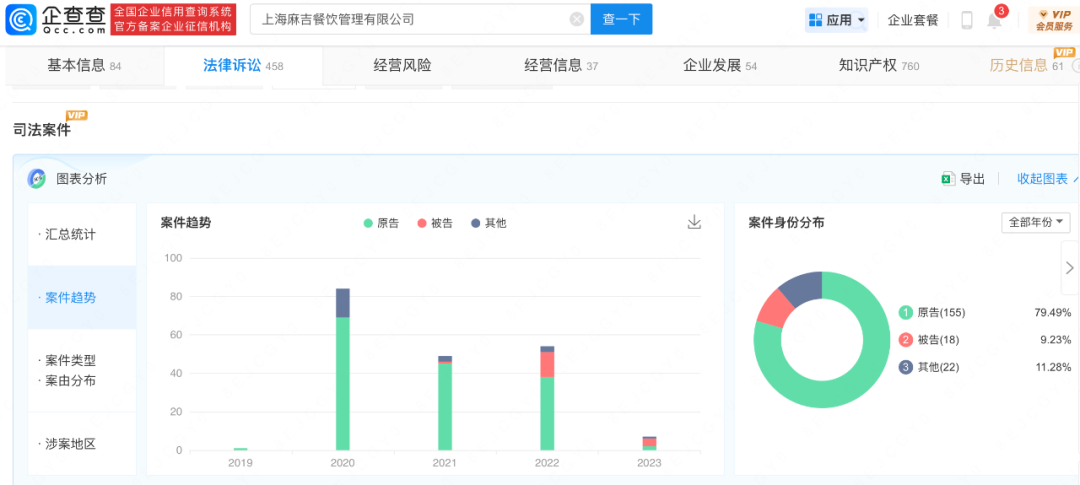This screenshot has height=485, width=1080.
Task: Toggle 其他 legend series in trend chart
Action: [489, 223]
